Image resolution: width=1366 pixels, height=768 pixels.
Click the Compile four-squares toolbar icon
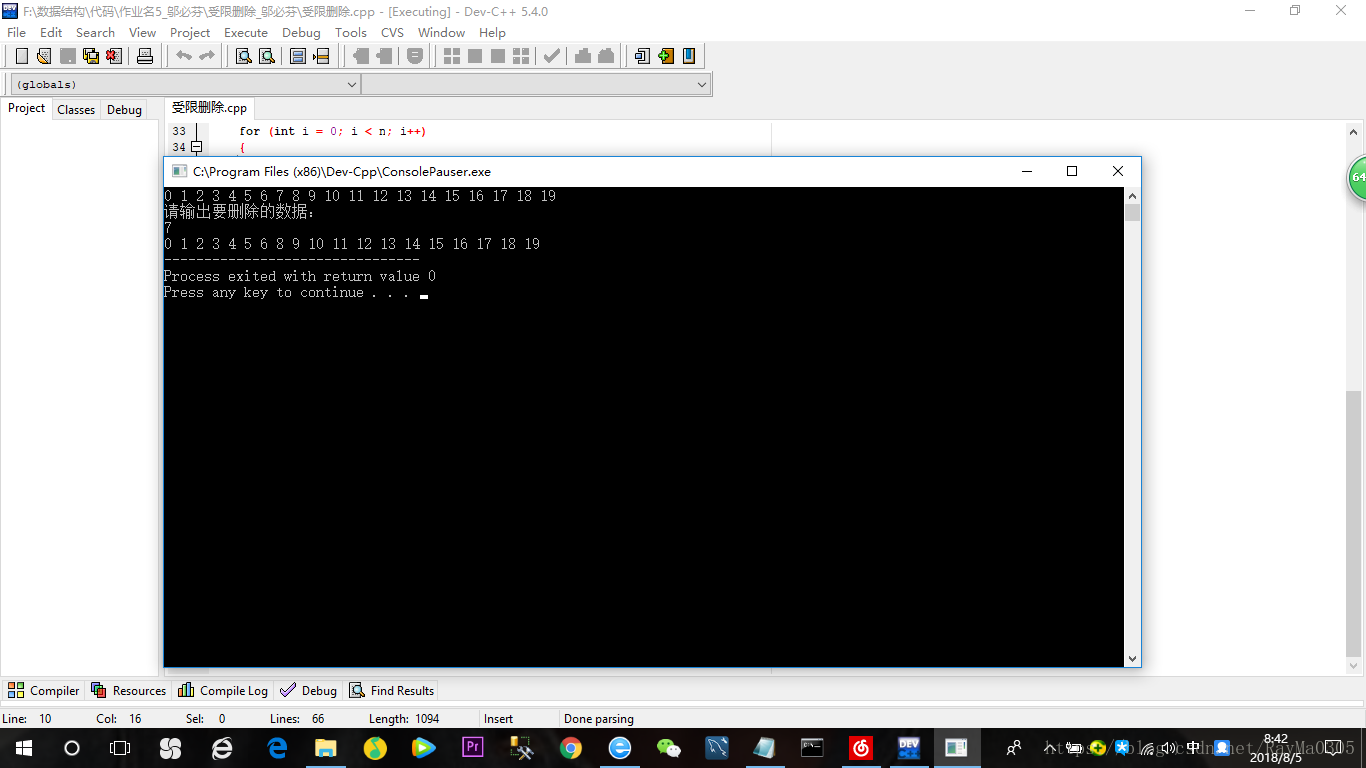click(452, 56)
